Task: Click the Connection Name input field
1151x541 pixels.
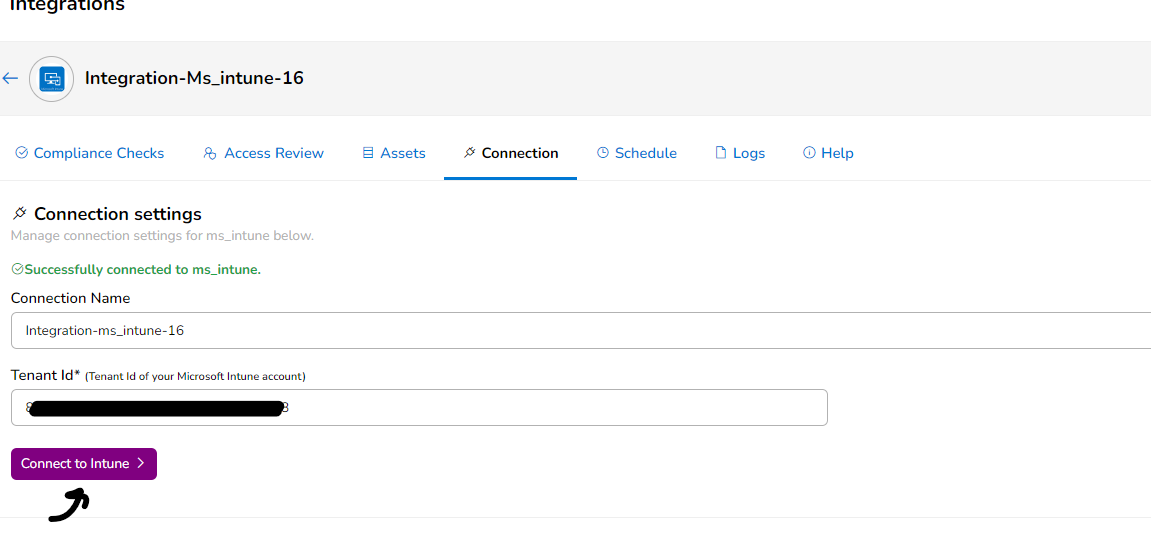Action: click(x=581, y=330)
